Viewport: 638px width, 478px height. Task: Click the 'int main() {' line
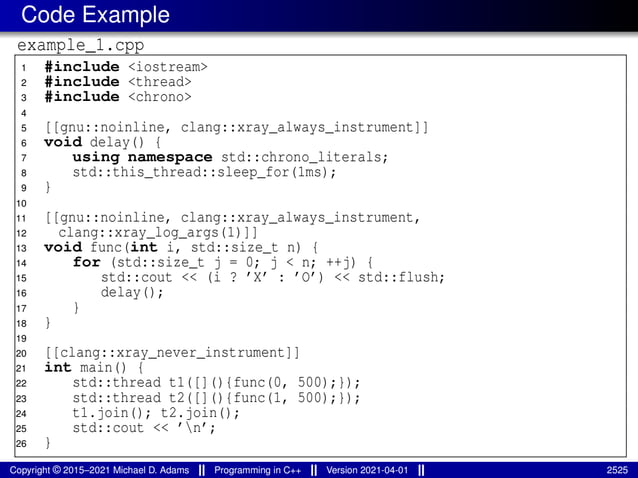pyautogui.click(x=94, y=368)
